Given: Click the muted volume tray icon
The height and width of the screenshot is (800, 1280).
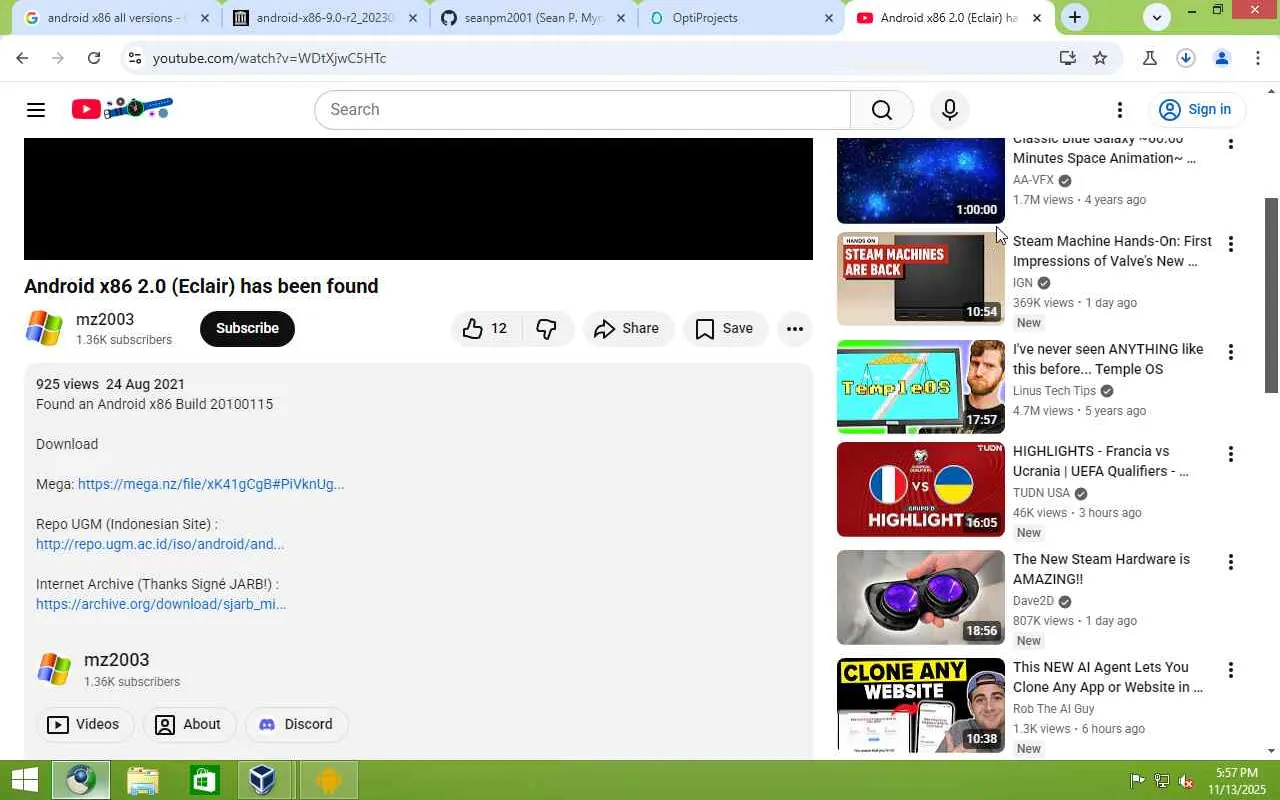Looking at the screenshot, I should coord(1186,781).
